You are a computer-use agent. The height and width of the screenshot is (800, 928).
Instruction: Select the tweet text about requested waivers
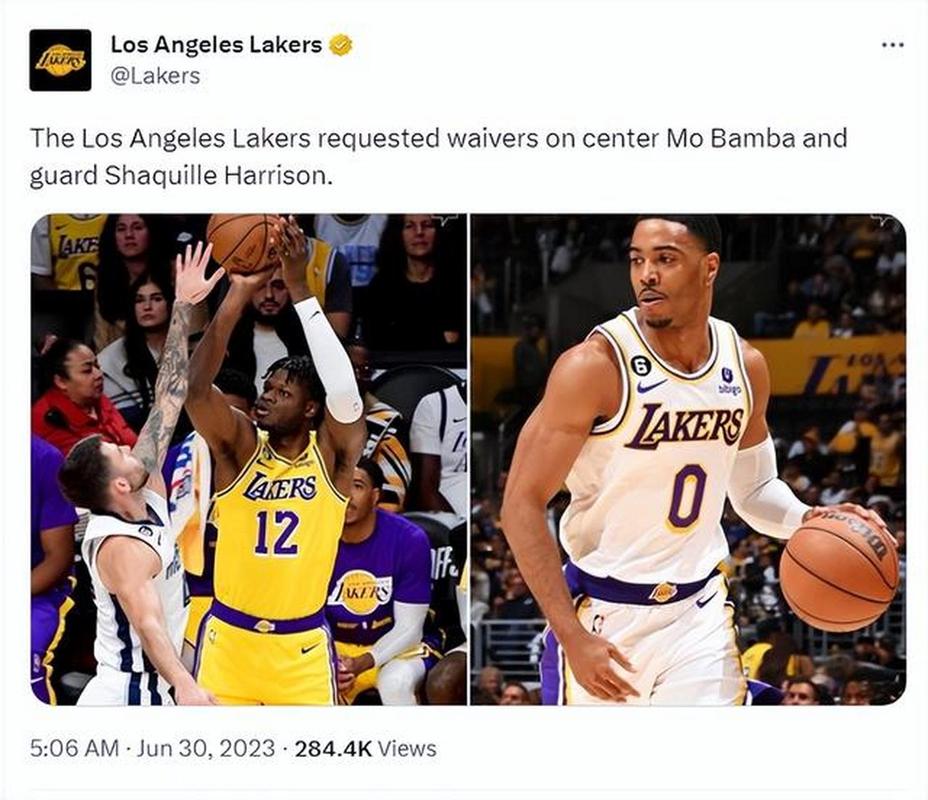439,157
